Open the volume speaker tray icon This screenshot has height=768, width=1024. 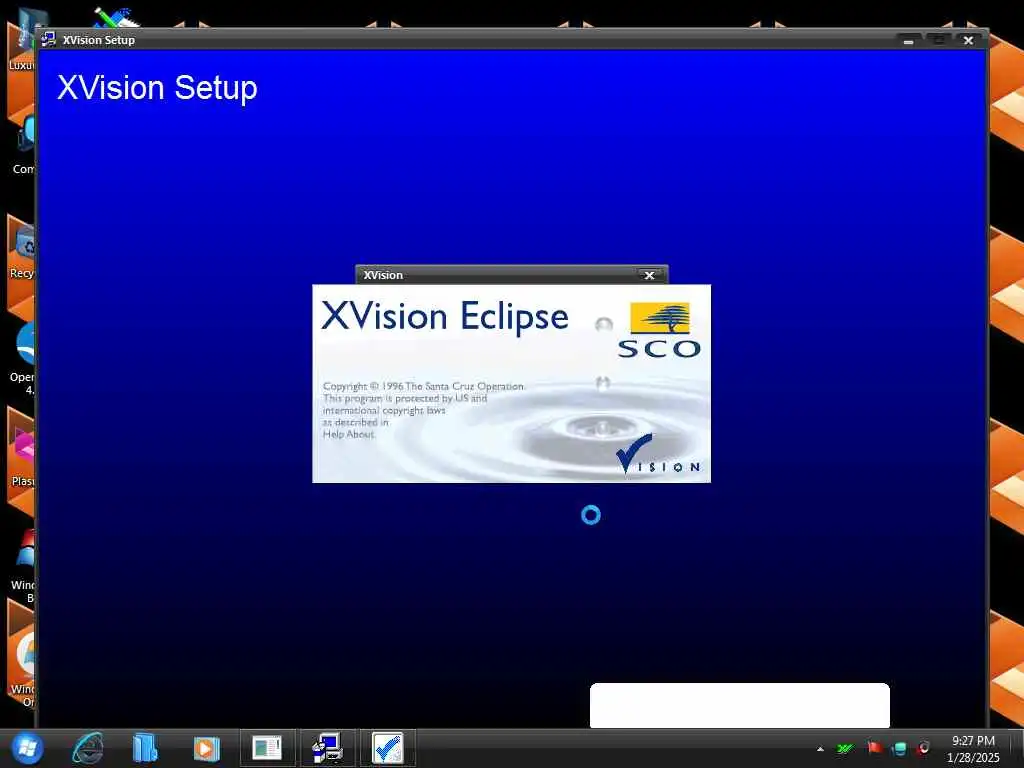pos(923,748)
